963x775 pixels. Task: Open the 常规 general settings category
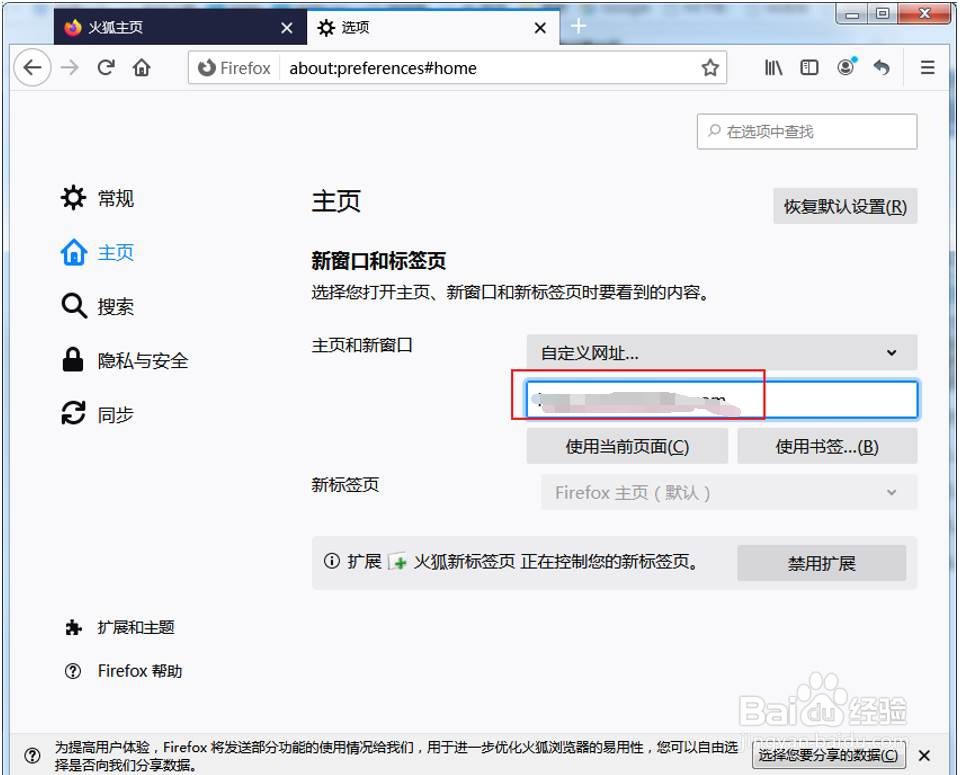[98, 198]
